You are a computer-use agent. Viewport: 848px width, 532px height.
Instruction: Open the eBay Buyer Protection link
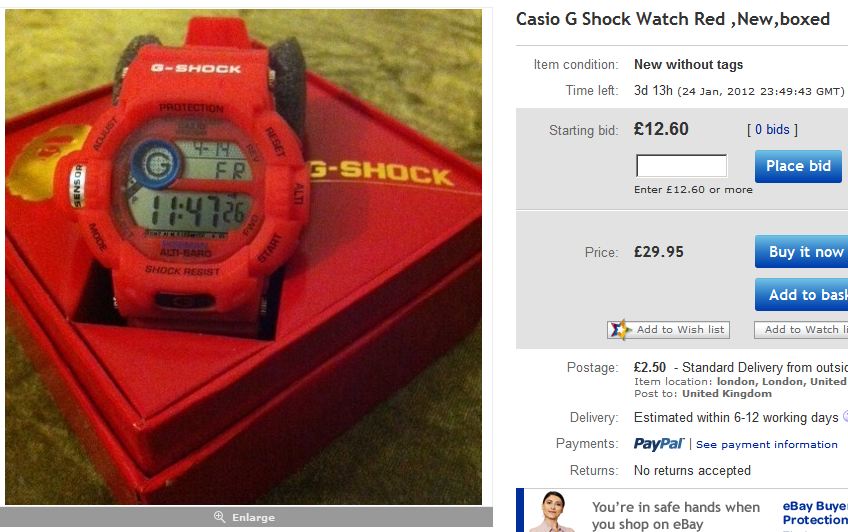coord(815,513)
